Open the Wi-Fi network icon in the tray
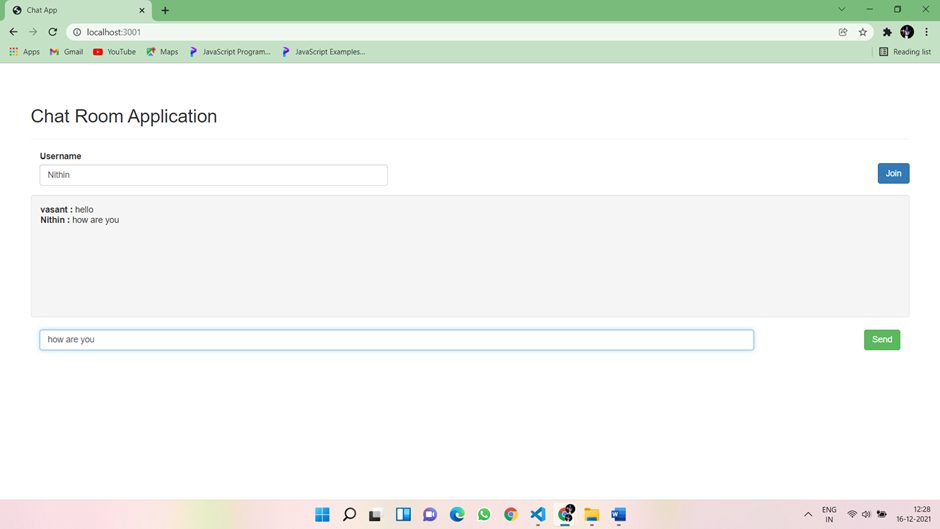Image resolution: width=940 pixels, height=529 pixels. (x=852, y=515)
